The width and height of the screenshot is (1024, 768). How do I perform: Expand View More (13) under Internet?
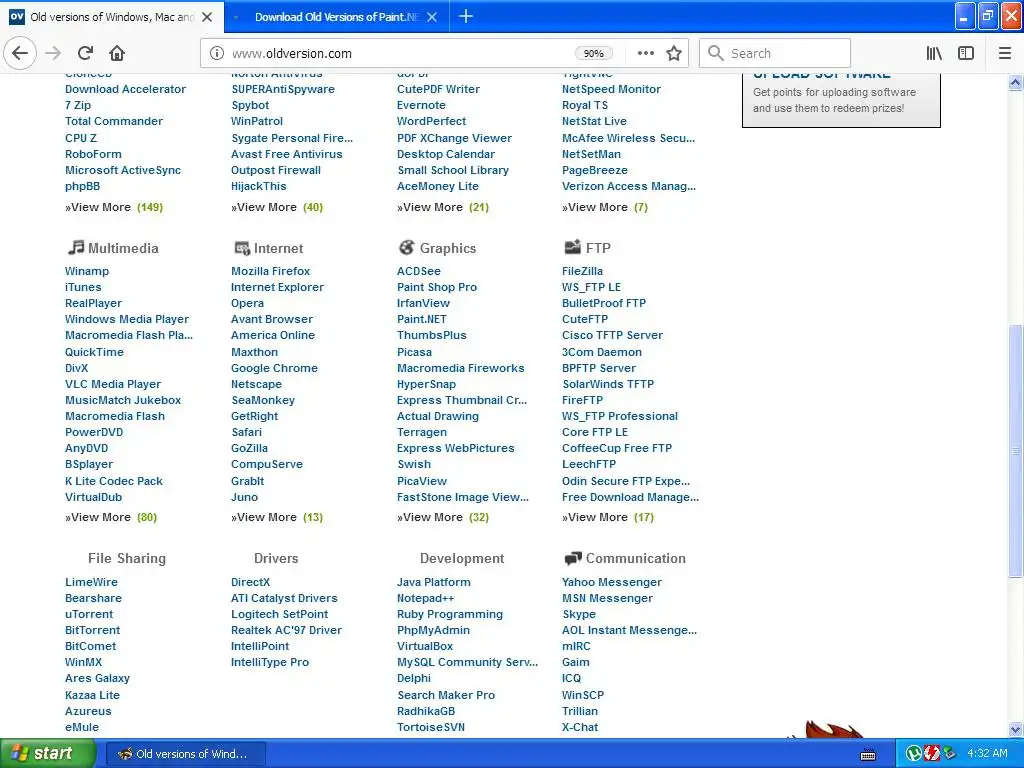277,517
